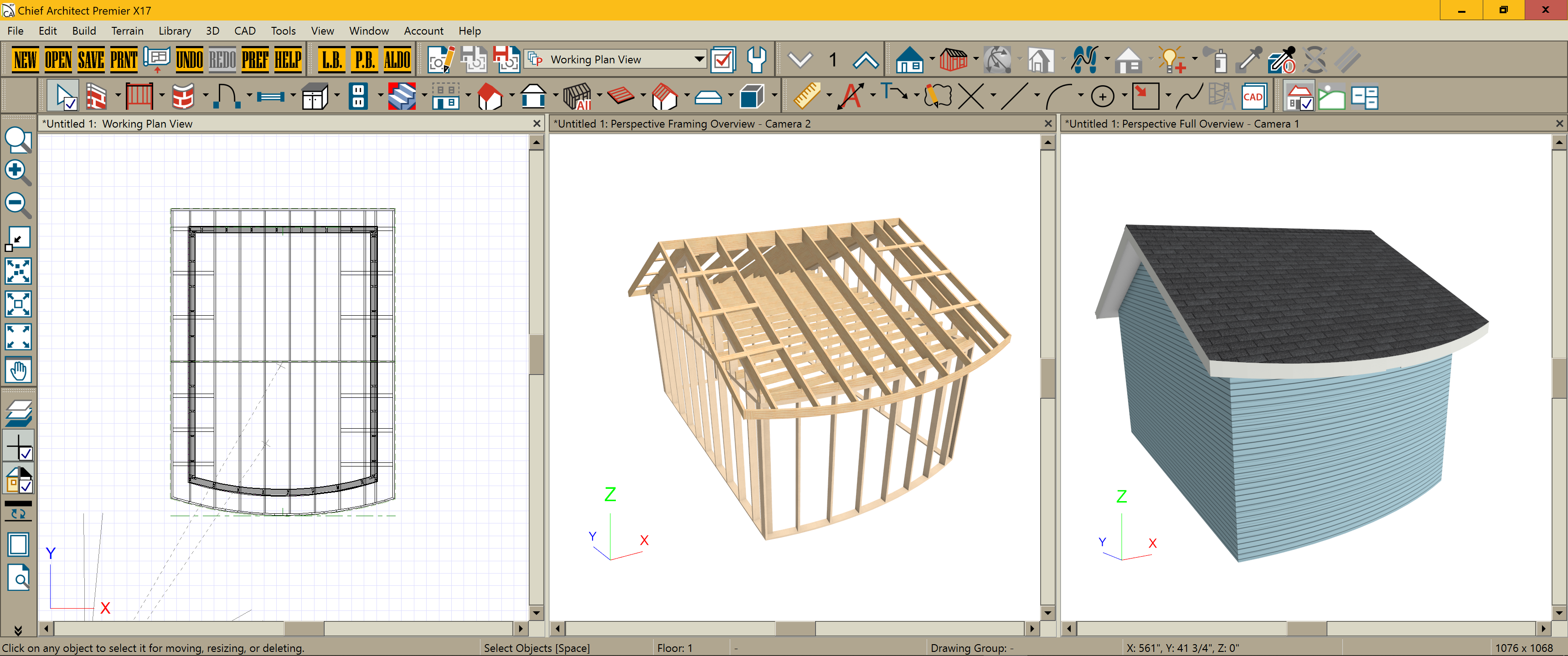
Task: Expand the Door tool dropdown arrow
Action: (249, 96)
